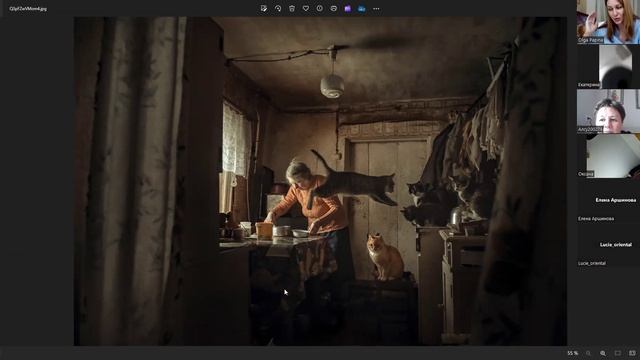Open the purple Clipchamp app icon
Image resolution: width=640 pixels, height=360 pixels.
click(348, 8)
